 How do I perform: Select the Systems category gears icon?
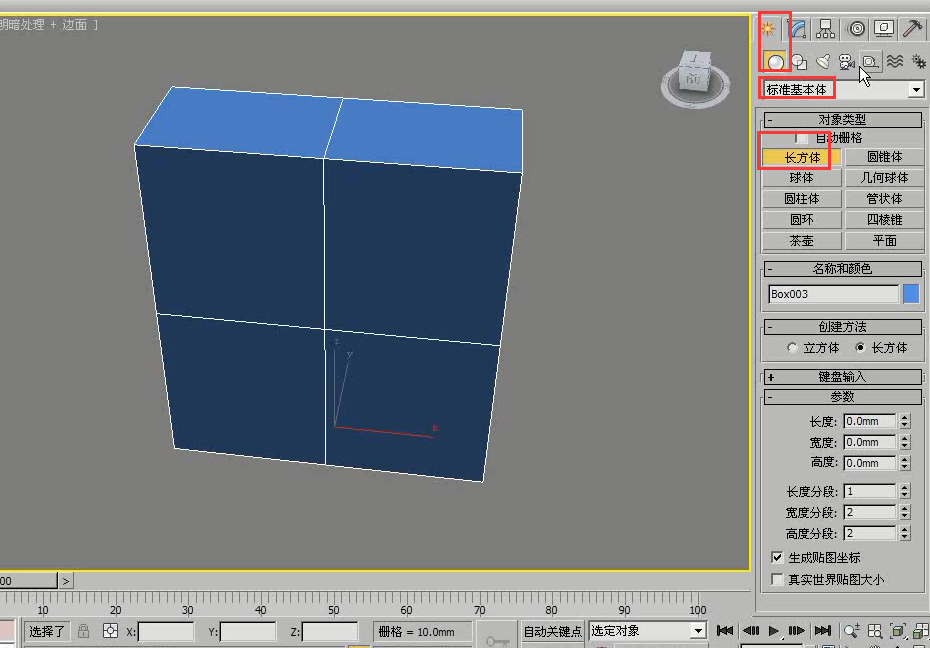pos(920,61)
